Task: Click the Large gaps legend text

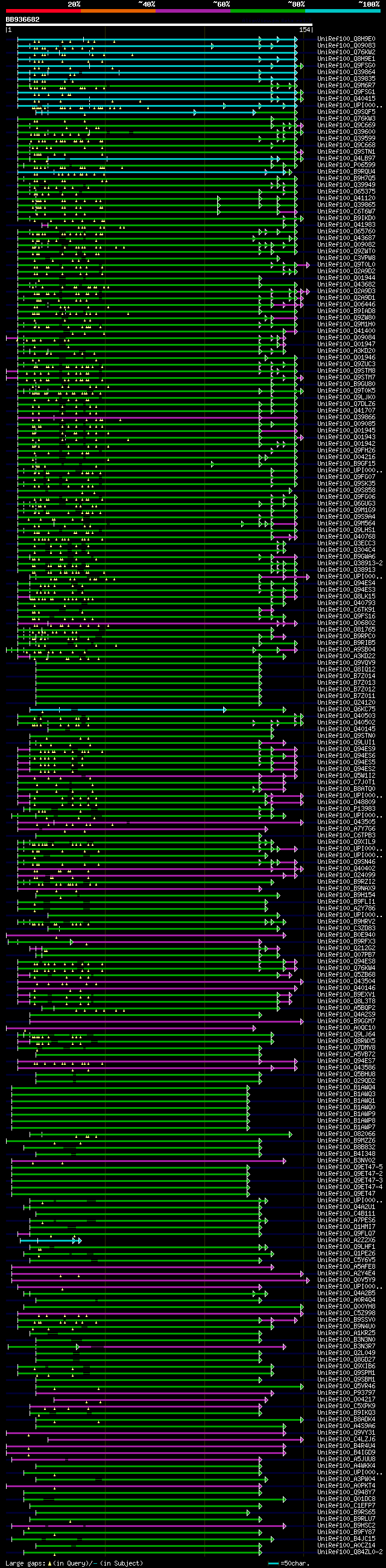Action: 74,1563
